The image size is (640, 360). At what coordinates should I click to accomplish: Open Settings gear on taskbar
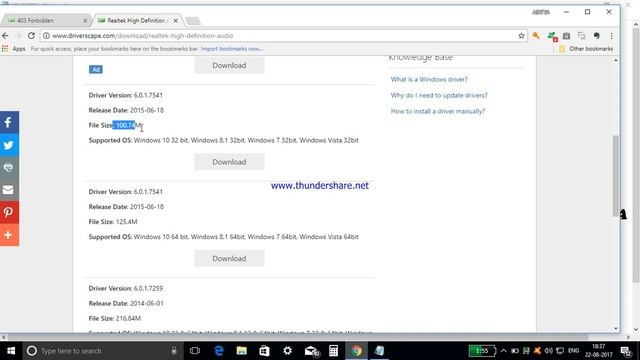287,351
